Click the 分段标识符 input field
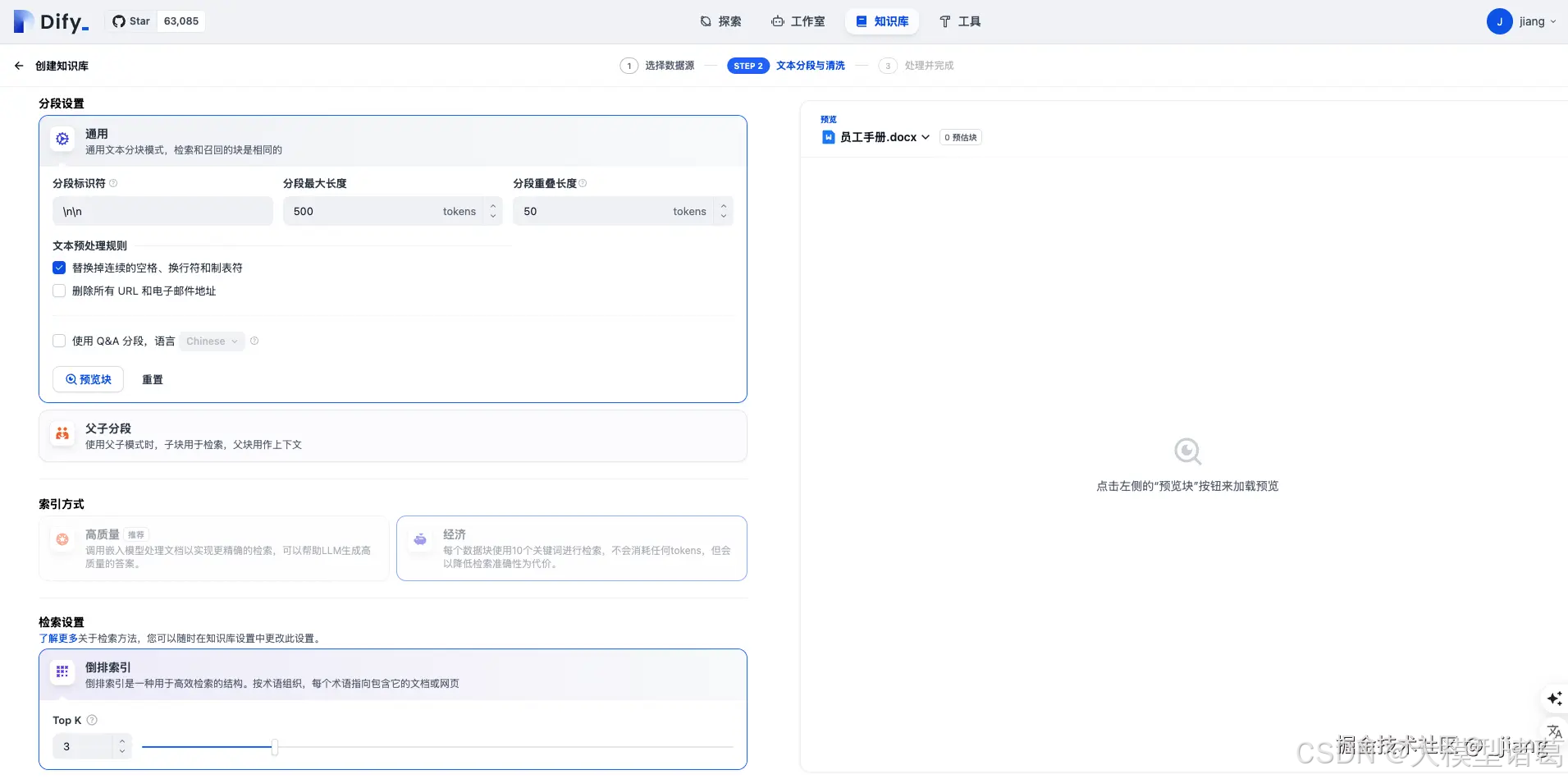Viewport: 1568px width, 779px height. point(162,211)
